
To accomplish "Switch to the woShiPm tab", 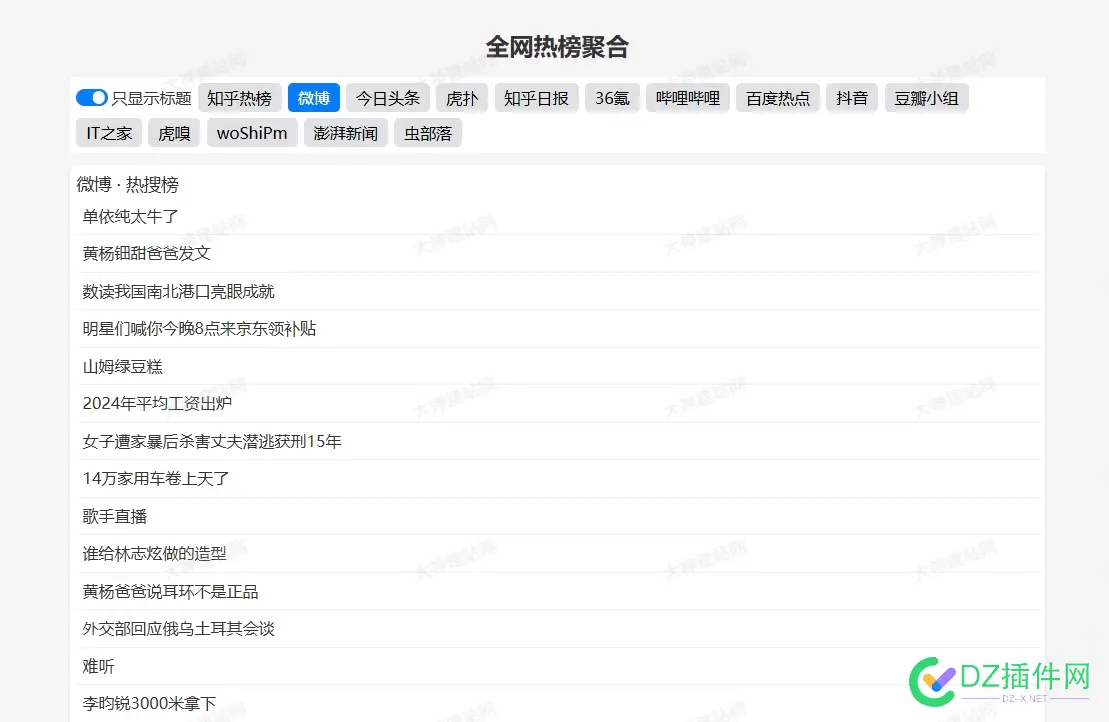I will 252,133.
